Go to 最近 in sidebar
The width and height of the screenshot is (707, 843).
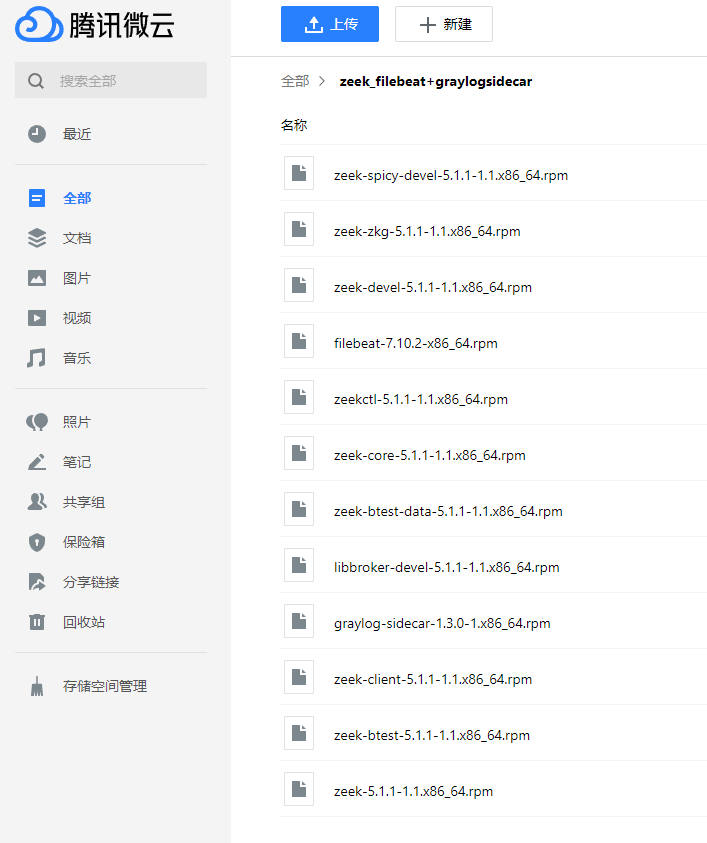click(x=77, y=134)
